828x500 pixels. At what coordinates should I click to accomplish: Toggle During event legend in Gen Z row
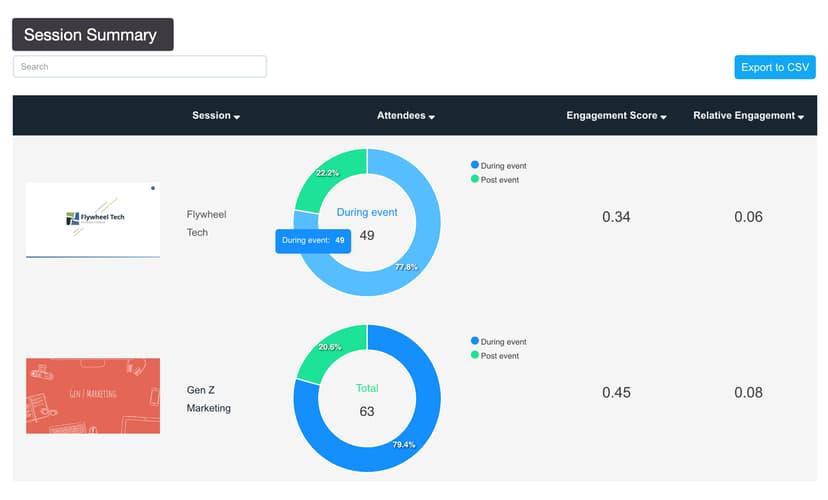coord(498,342)
